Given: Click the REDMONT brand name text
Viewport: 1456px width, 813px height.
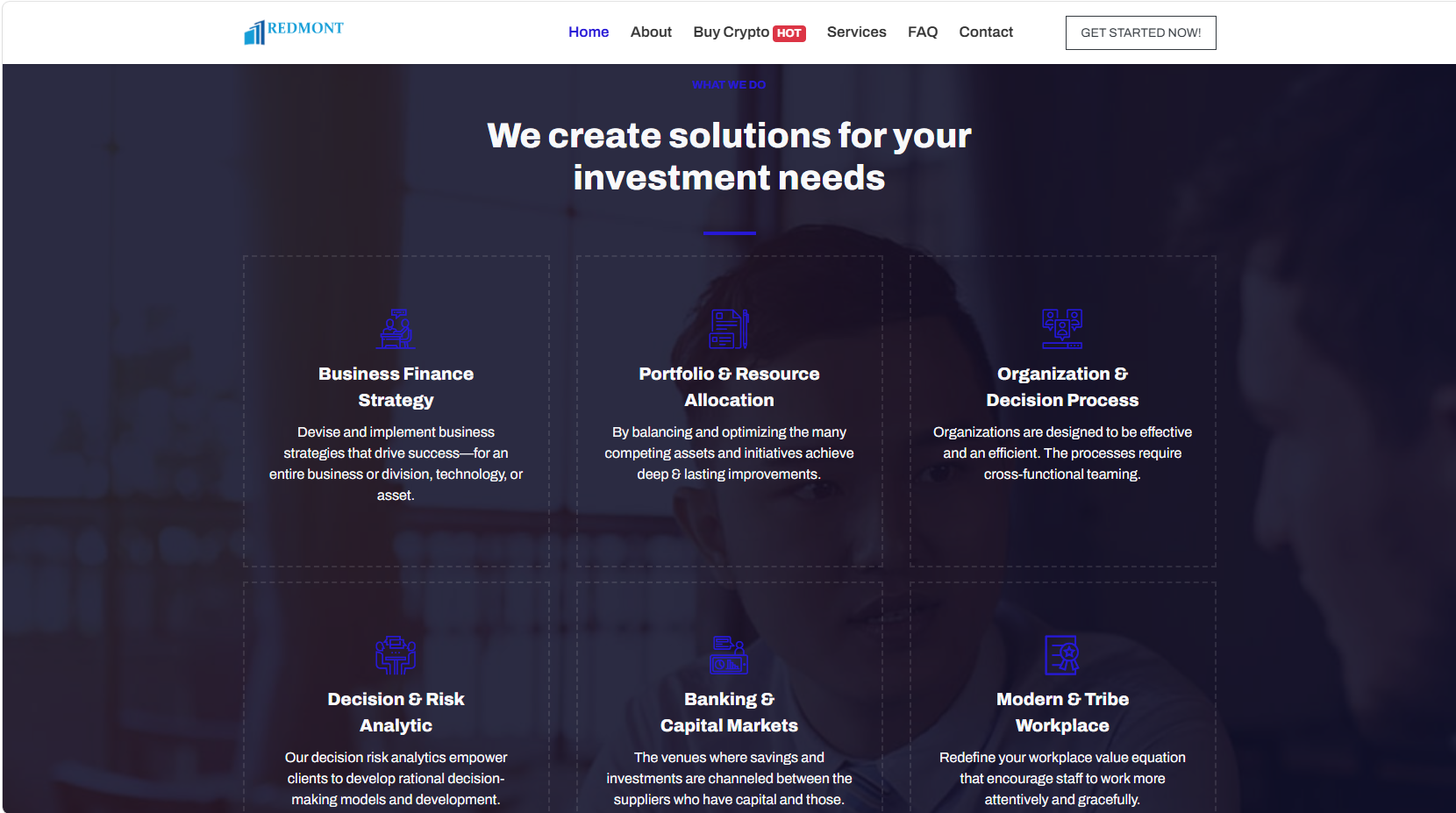Looking at the screenshot, I should pyautogui.click(x=305, y=28).
